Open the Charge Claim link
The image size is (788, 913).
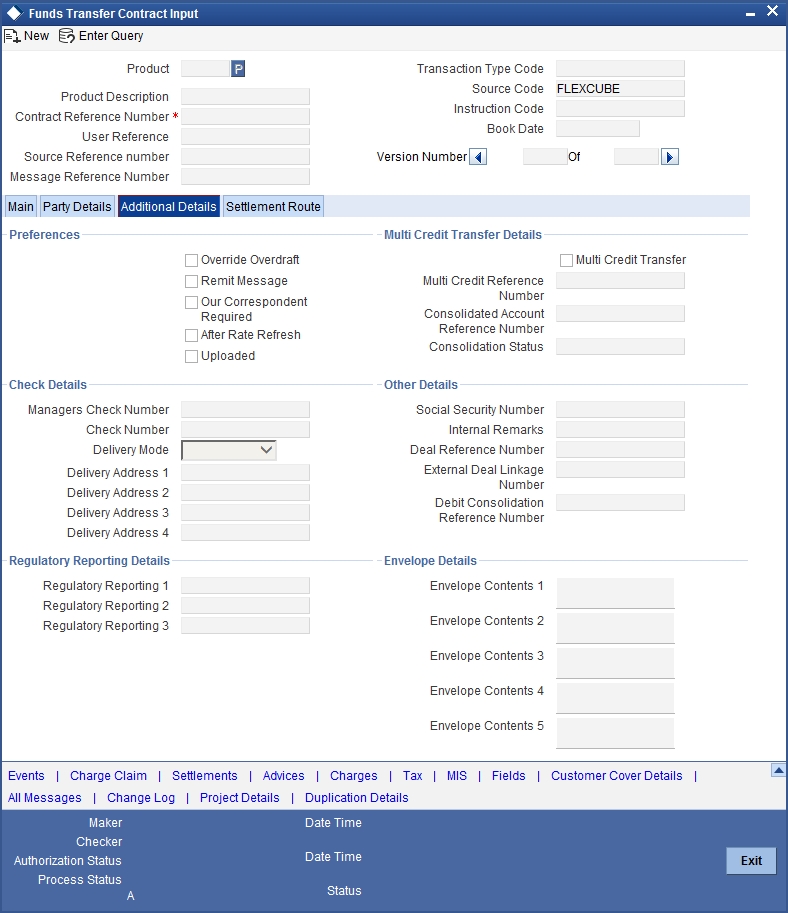pyautogui.click(x=108, y=776)
